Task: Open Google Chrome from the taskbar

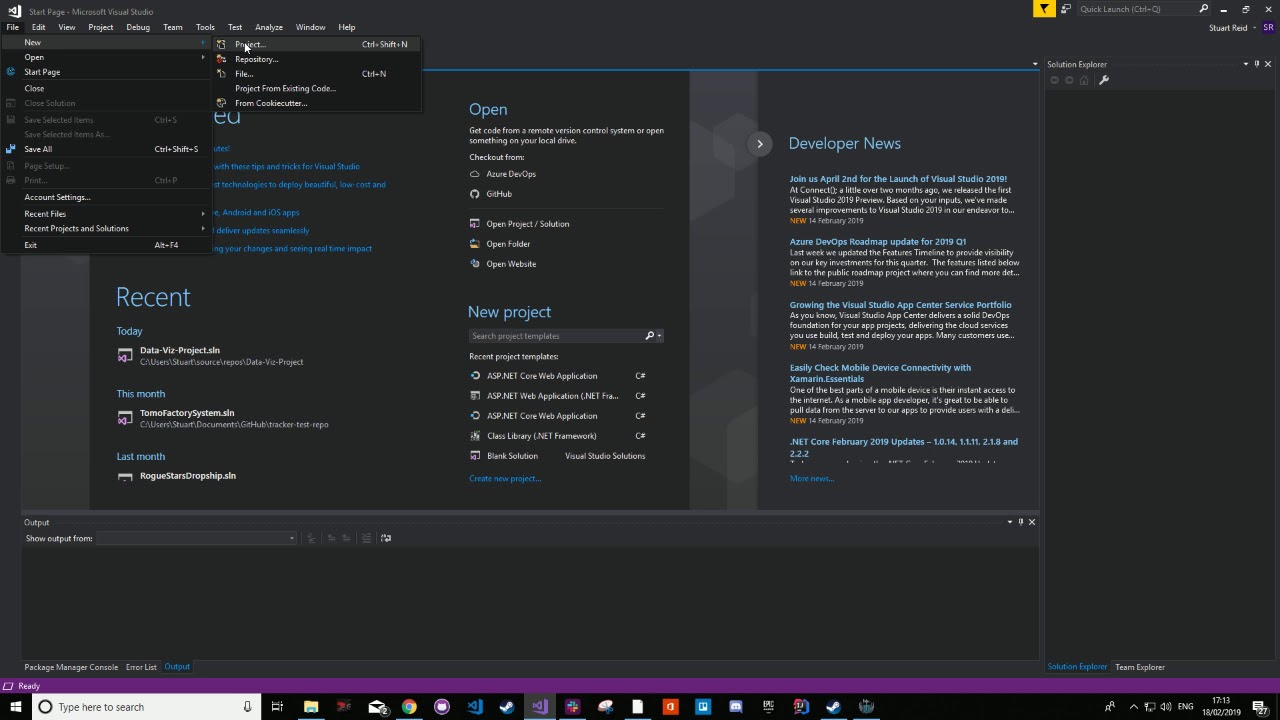Action: (409, 707)
